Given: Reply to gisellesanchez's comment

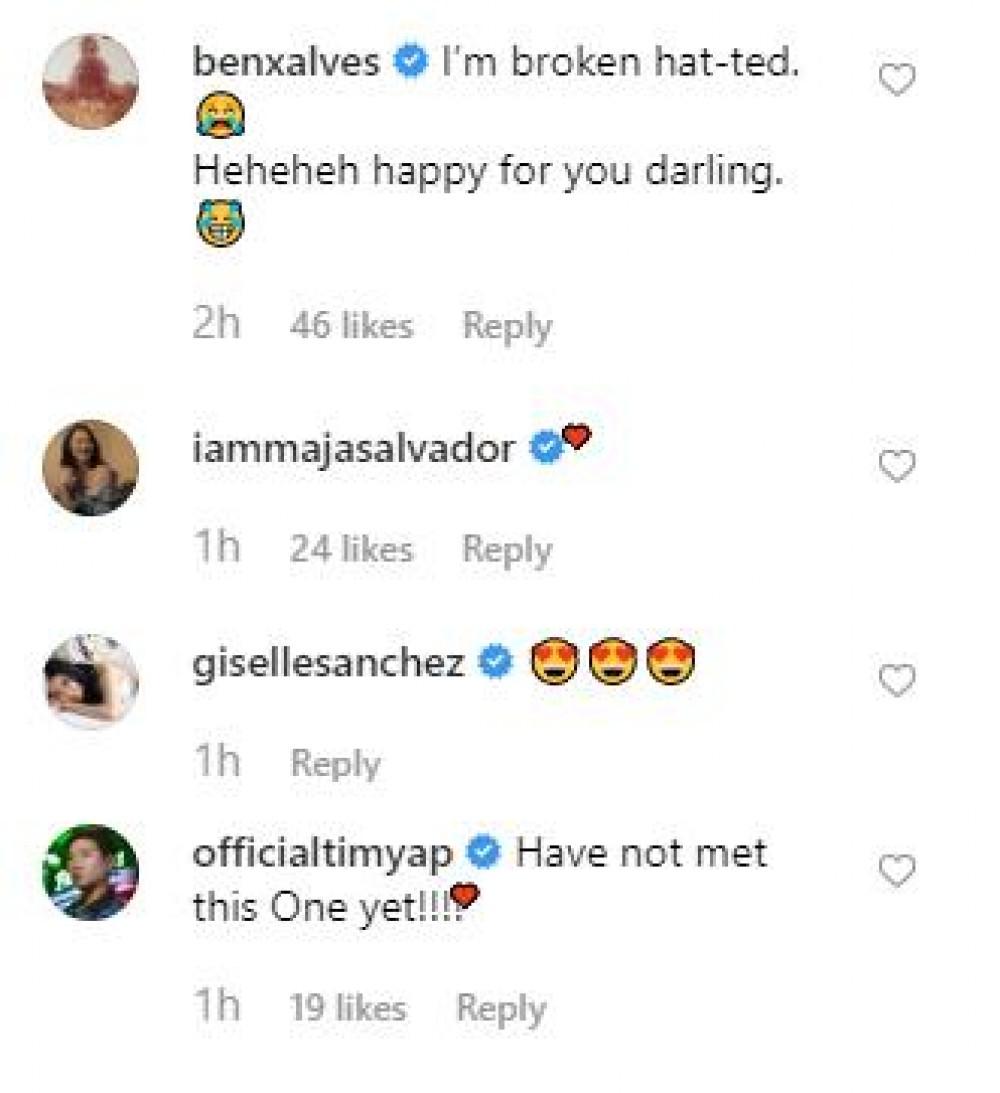Looking at the screenshot, I should 335,764.
